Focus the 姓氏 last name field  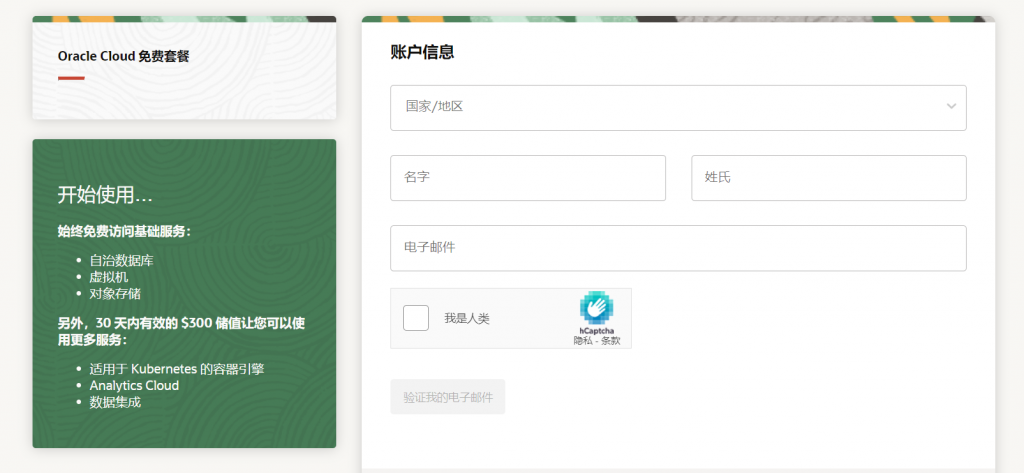pyautogui.click(x=829, y=178)
